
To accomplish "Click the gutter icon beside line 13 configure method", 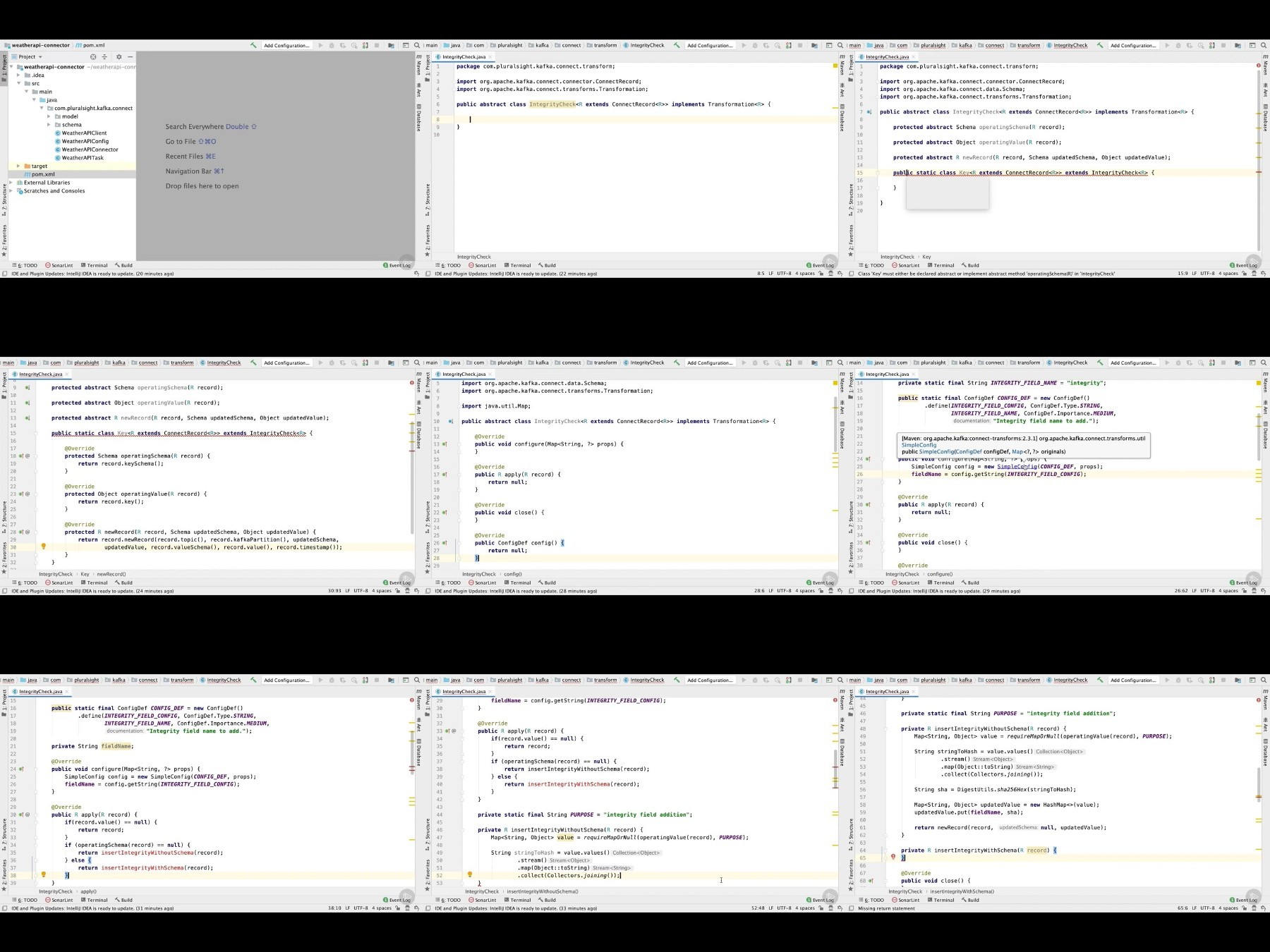I will click(x=445, y=444).
